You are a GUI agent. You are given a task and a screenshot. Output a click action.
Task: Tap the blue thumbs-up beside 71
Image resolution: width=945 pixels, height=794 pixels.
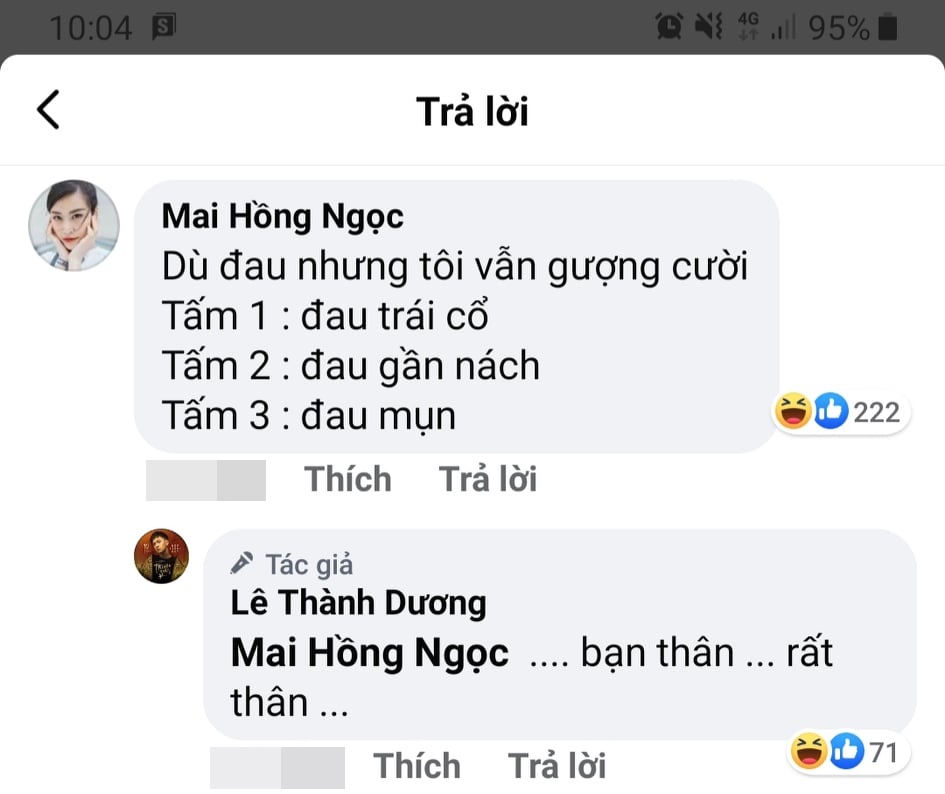[847, 751]
